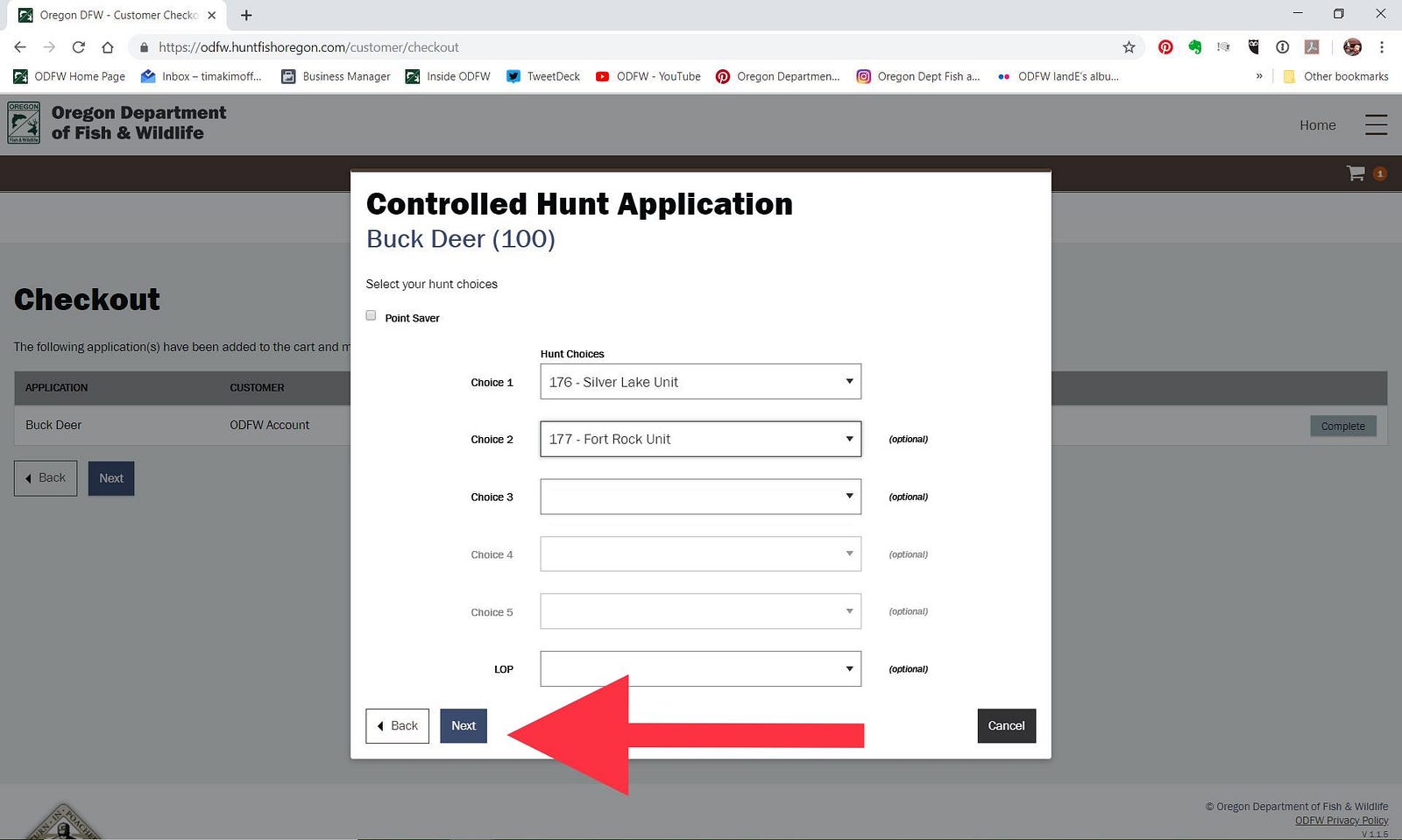Image resolution: width=1402 pixels, height=840 pixels.
Task: Open ODFW Home Page bookmark
Action: (69, 76)
